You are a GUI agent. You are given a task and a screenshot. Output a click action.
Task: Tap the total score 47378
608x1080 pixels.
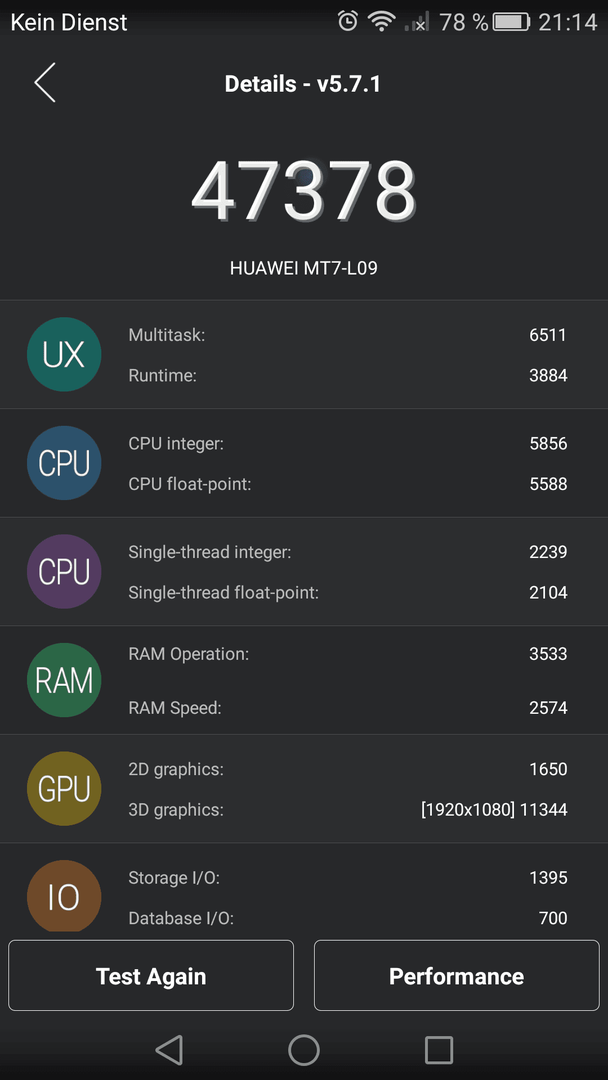304,191
